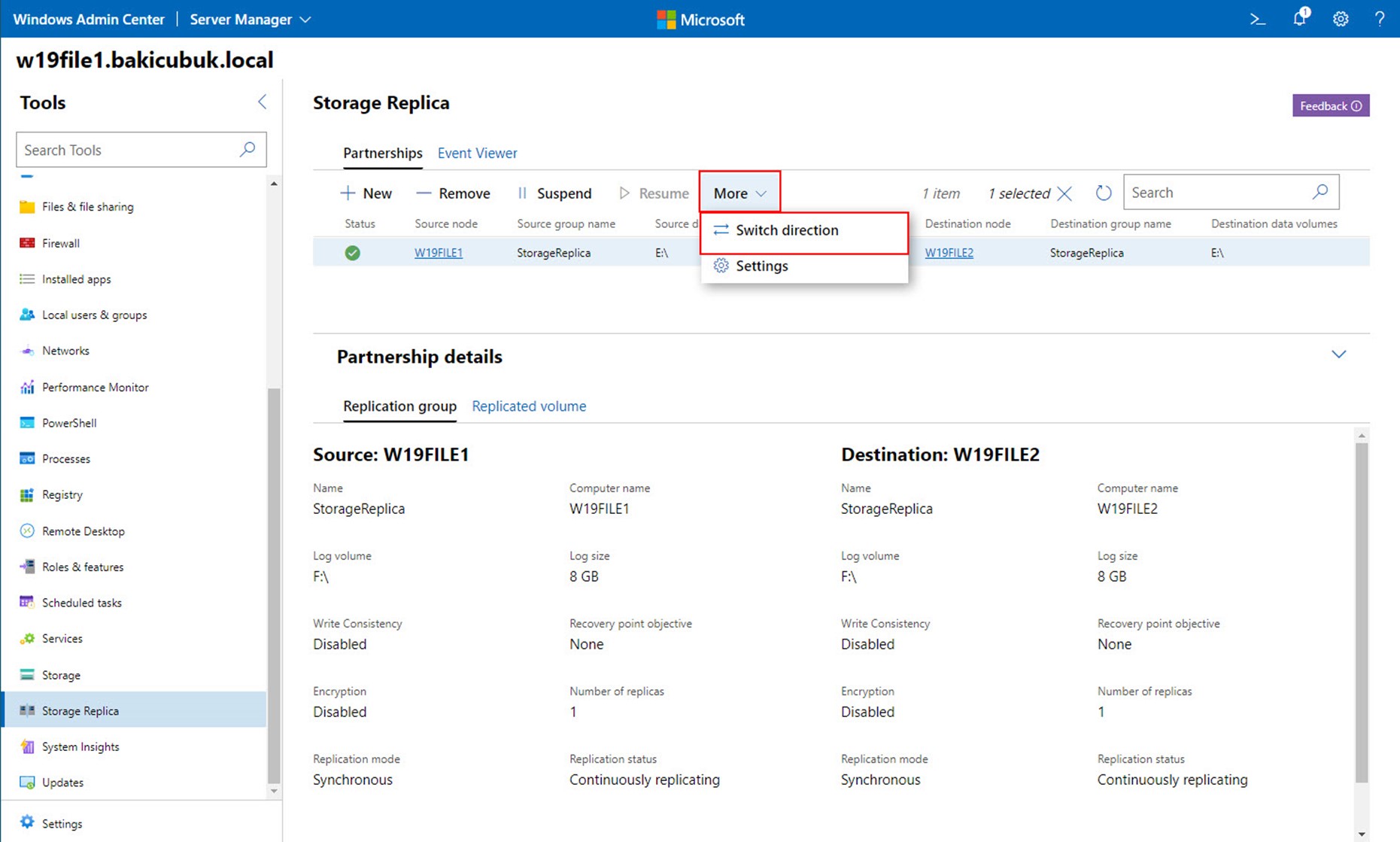Choose Switch direction from menu
1400x842 pixels.
[x=804, y=230]
